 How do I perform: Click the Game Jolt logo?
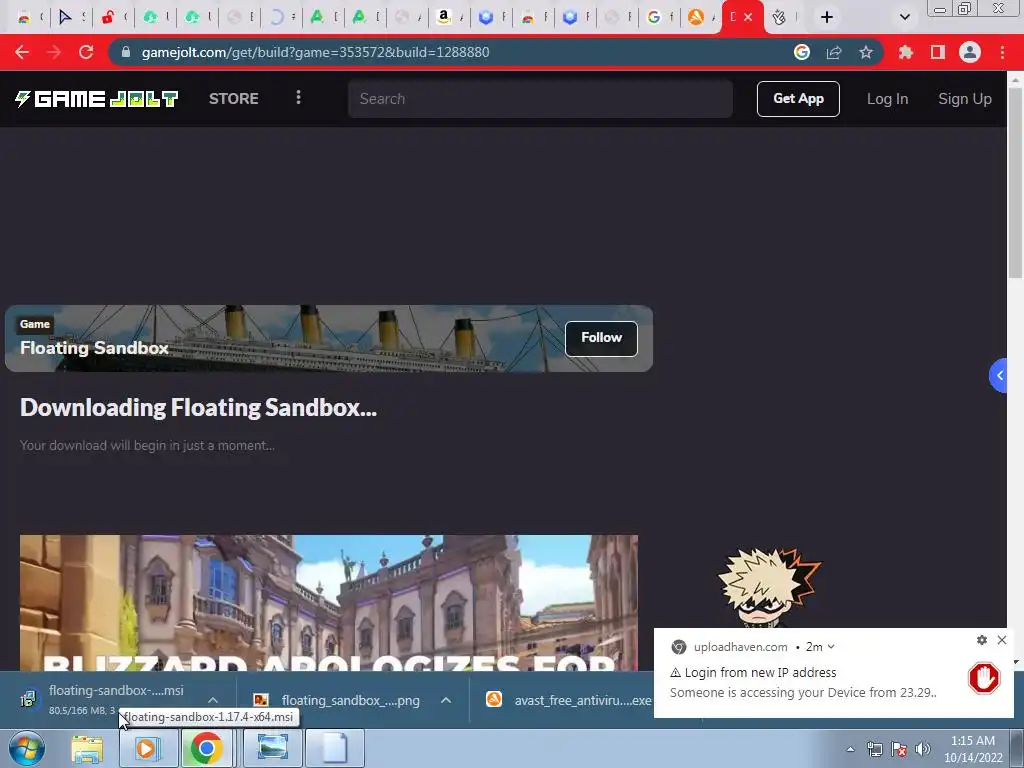point(97,99)
